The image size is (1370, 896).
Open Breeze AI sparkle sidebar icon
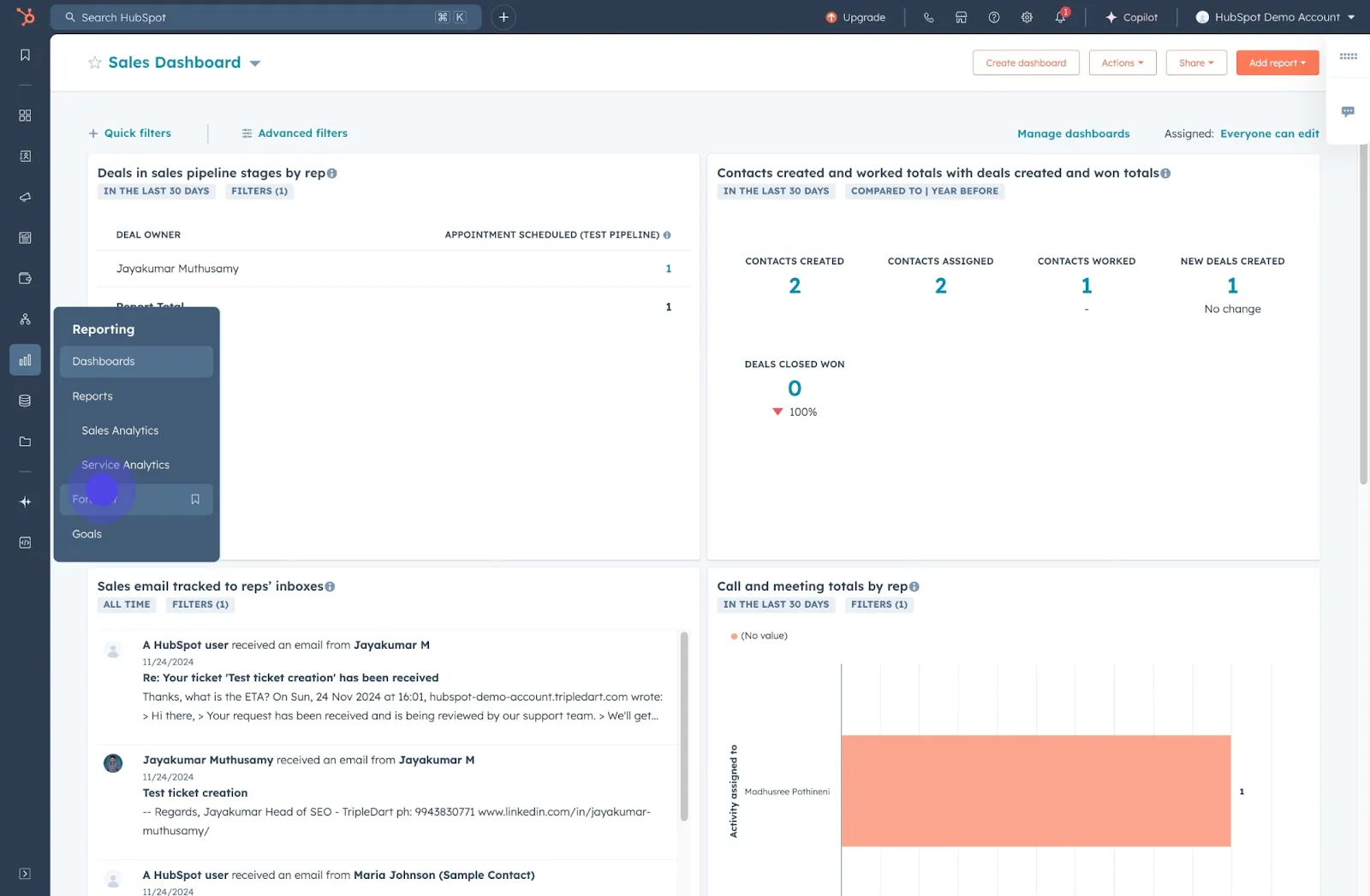25,501
